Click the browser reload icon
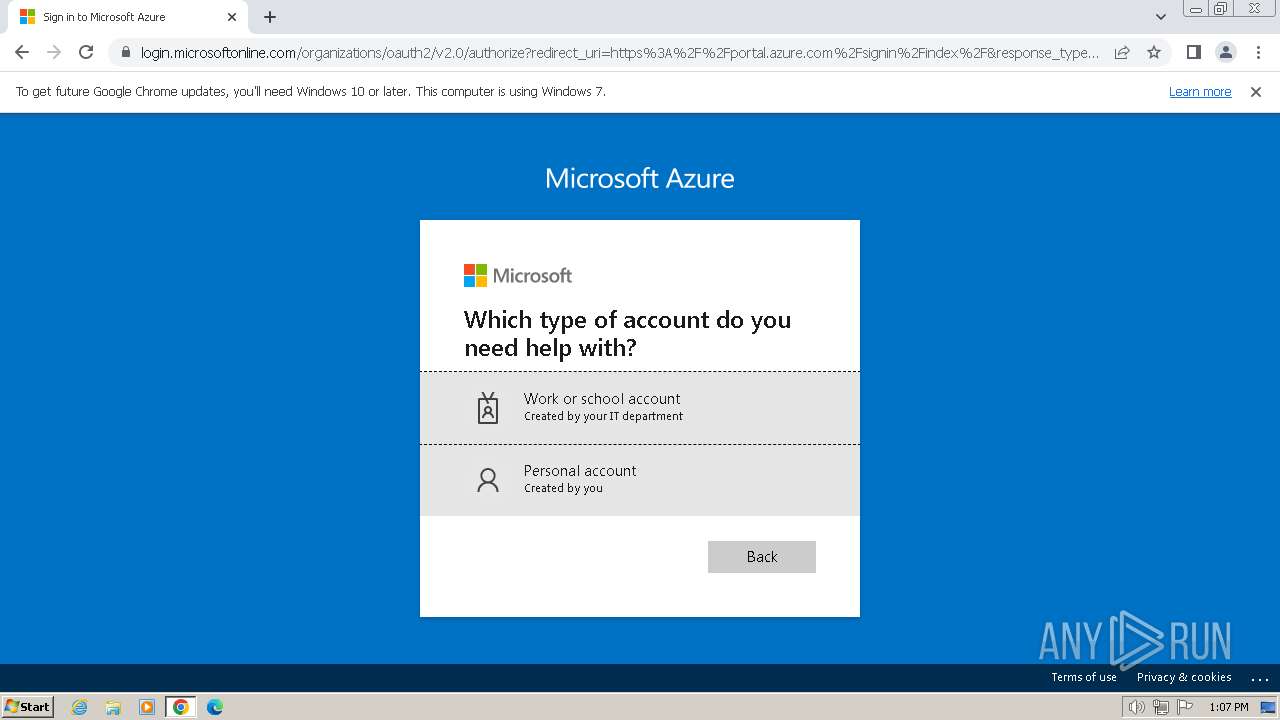This screenshot has height=720, width=1280. [x=86, y=52]
